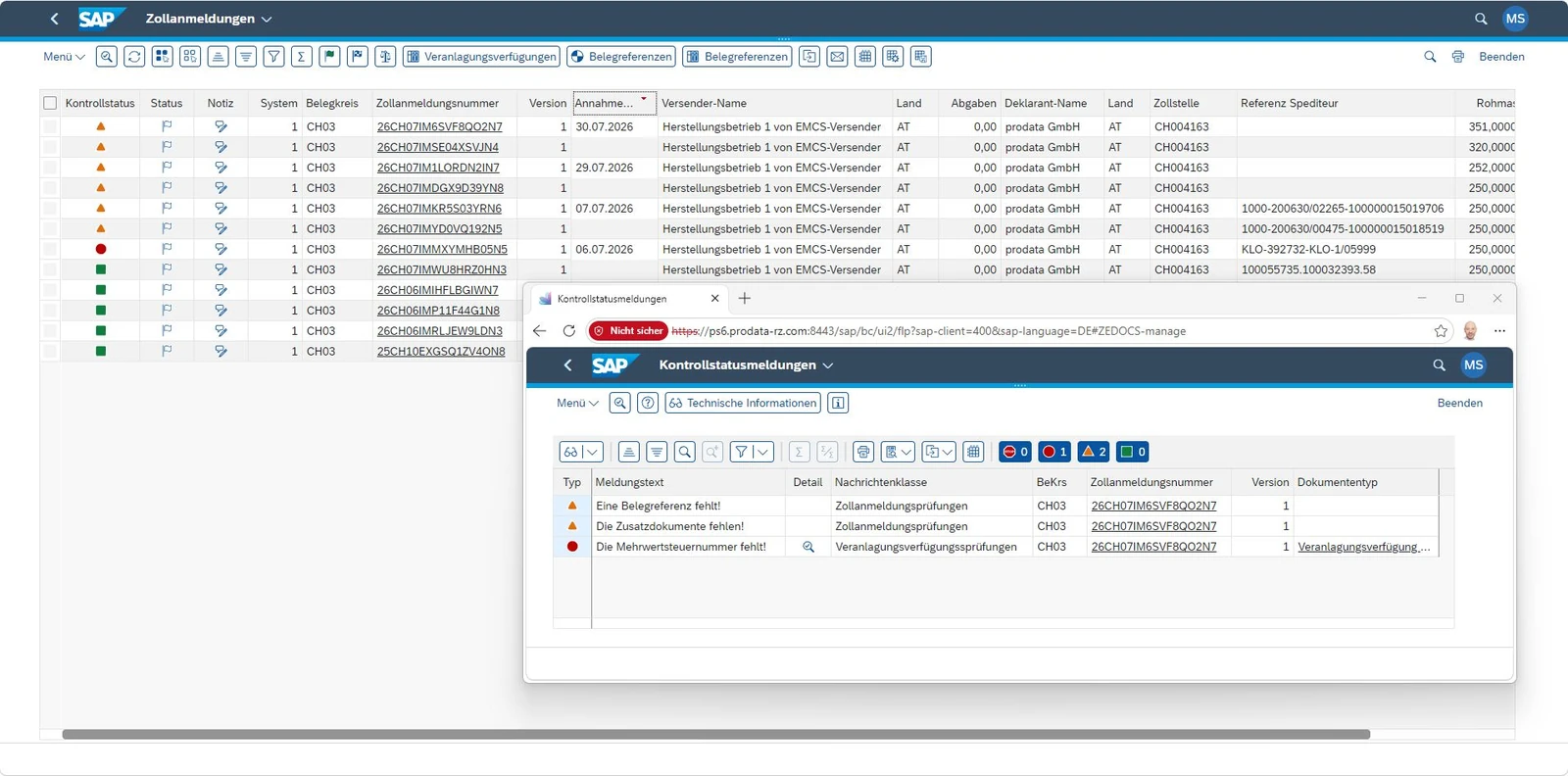Click the note icon in row 26CH07IMMXYMHB05N5

pyautogui.click(x=220, y=249)
